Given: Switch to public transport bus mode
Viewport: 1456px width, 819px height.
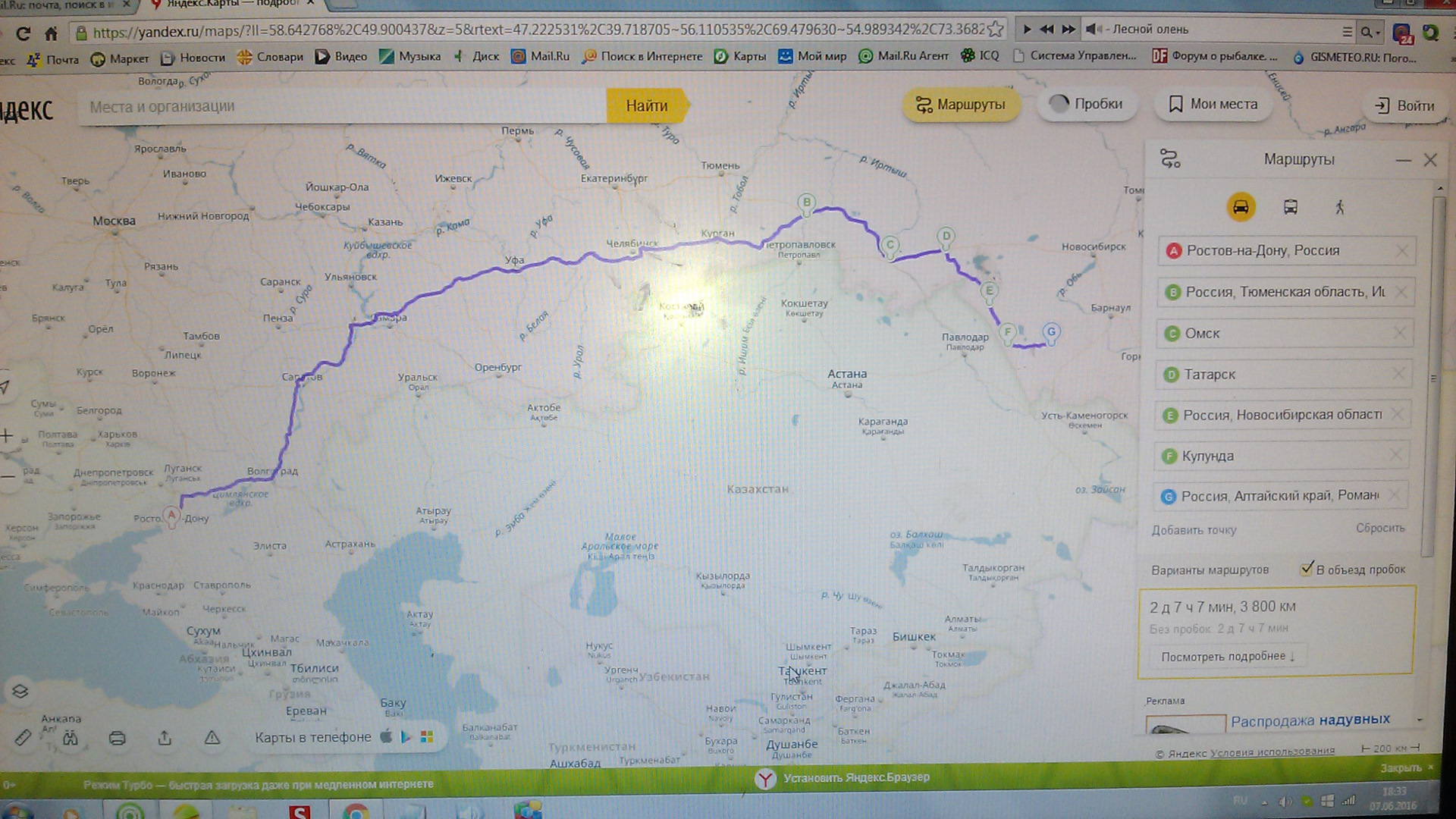Looking at the screenshot, I should coord(1290,207).
